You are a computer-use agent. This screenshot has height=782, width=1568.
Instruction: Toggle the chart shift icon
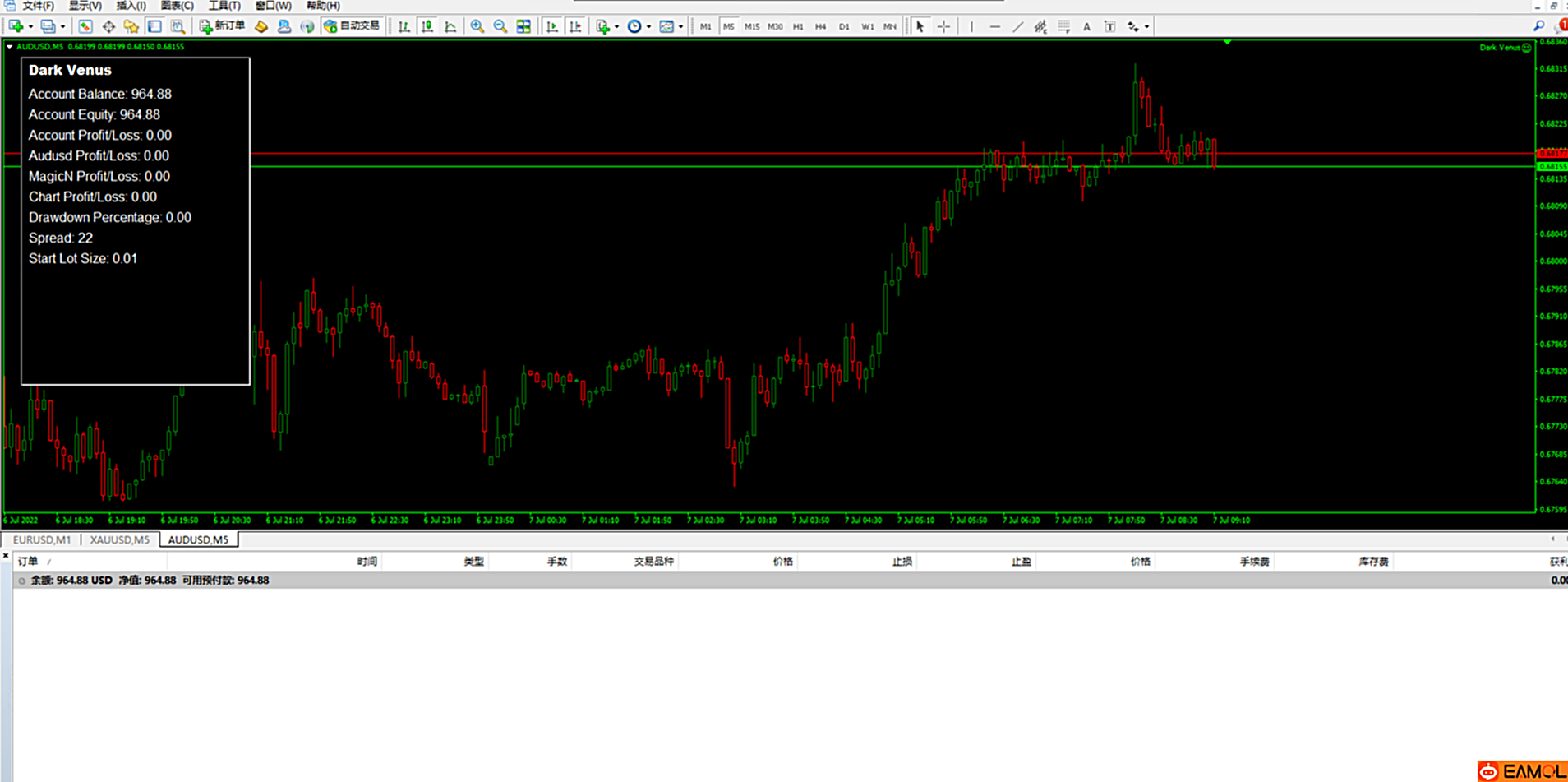coord(575,26)
